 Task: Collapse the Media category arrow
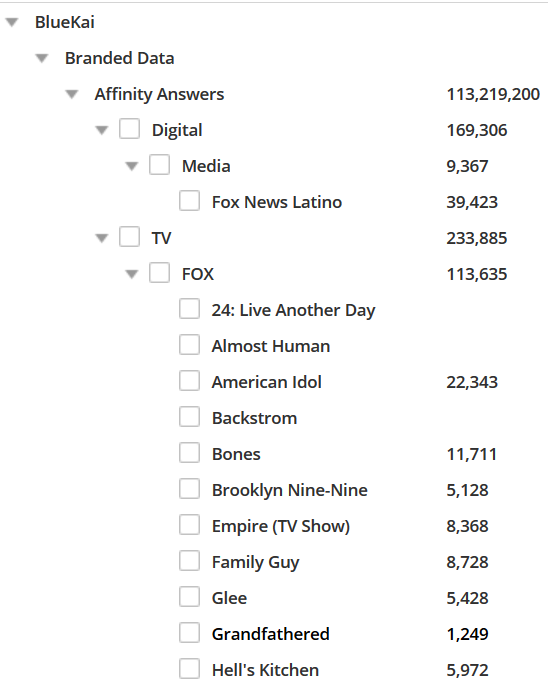pyautogui.click(x=132, y=166)
